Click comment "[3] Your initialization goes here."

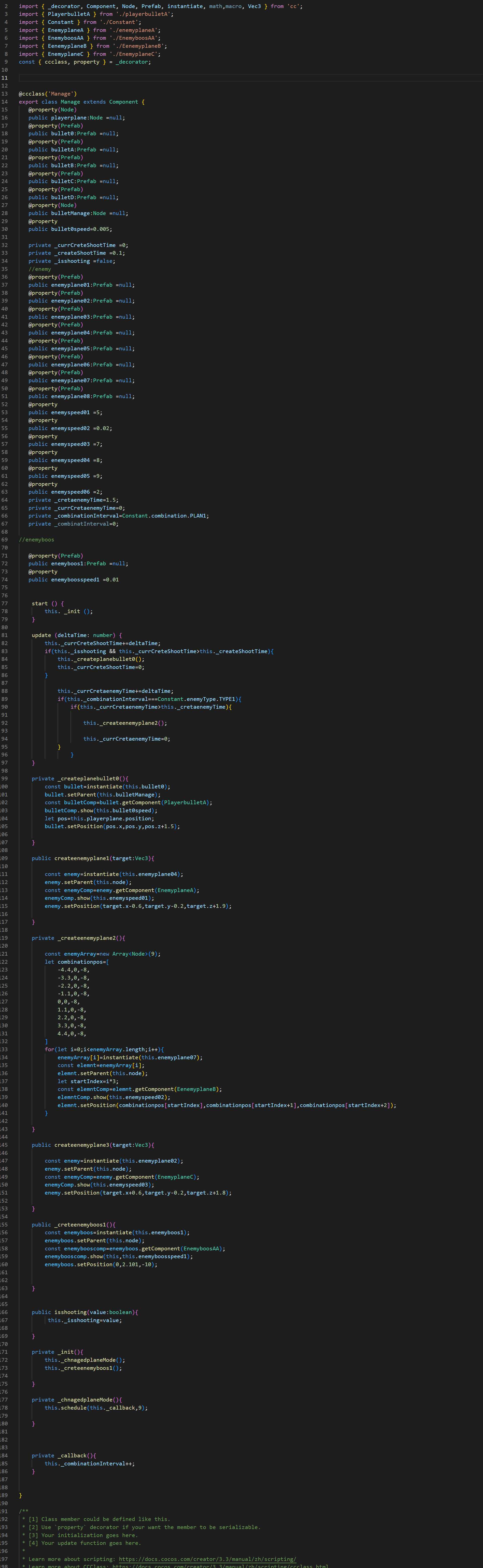84,1535
